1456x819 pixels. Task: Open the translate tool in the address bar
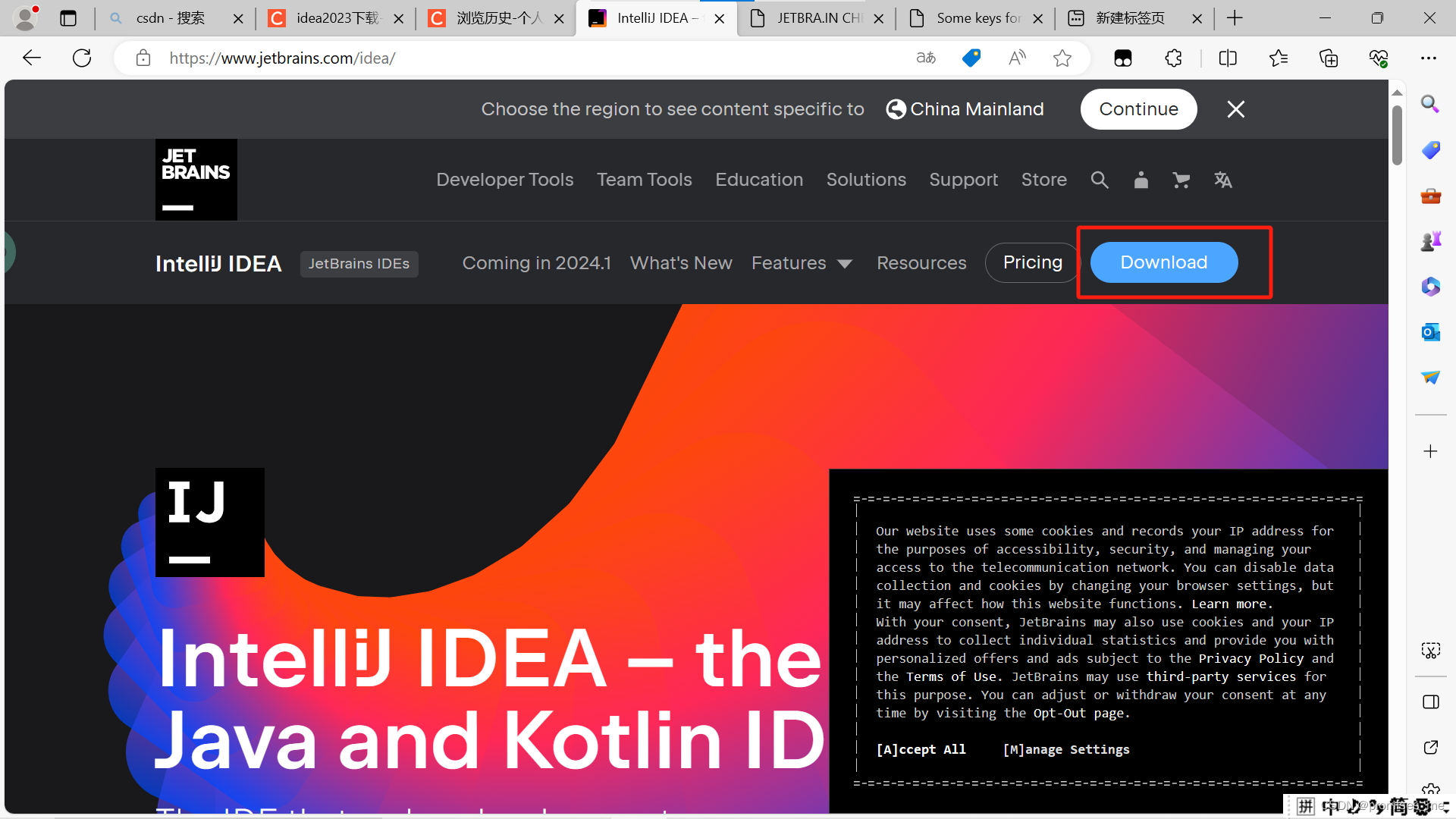point(925,58)
